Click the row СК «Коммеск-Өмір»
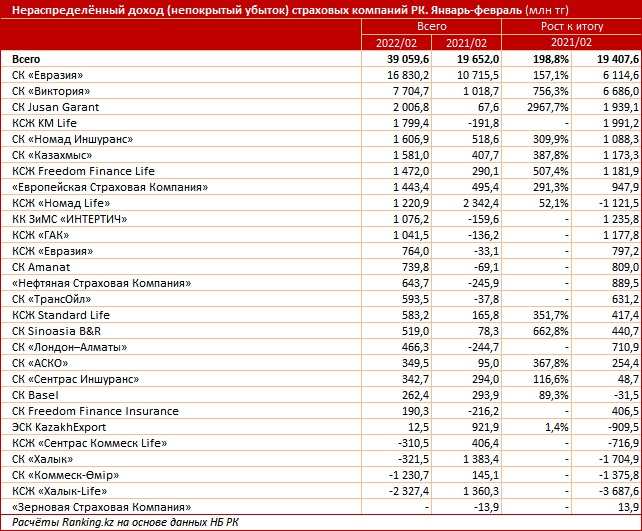642x531 pixels. click(x=66, y=475)
